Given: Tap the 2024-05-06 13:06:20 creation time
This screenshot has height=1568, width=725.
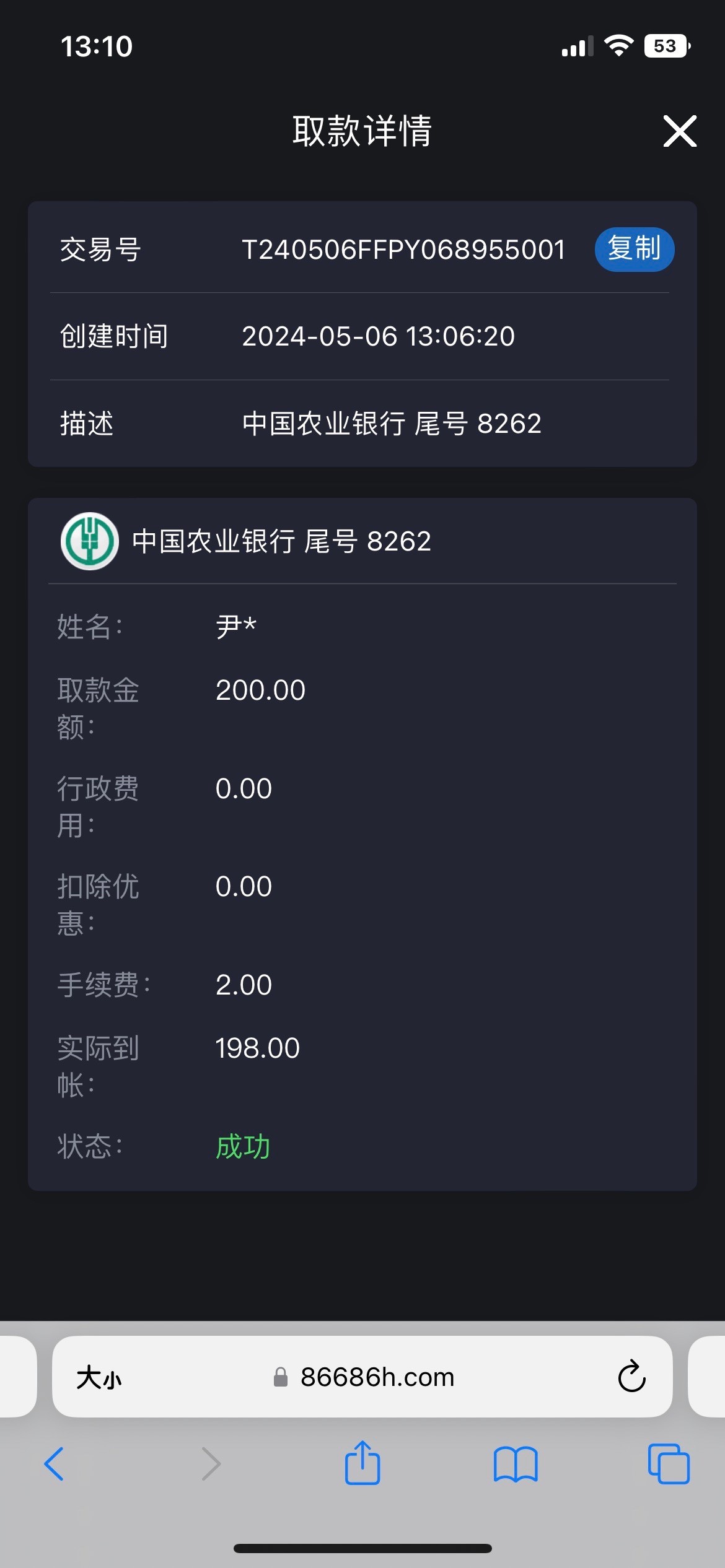Looking at the screenshot, I should point(378,336).
